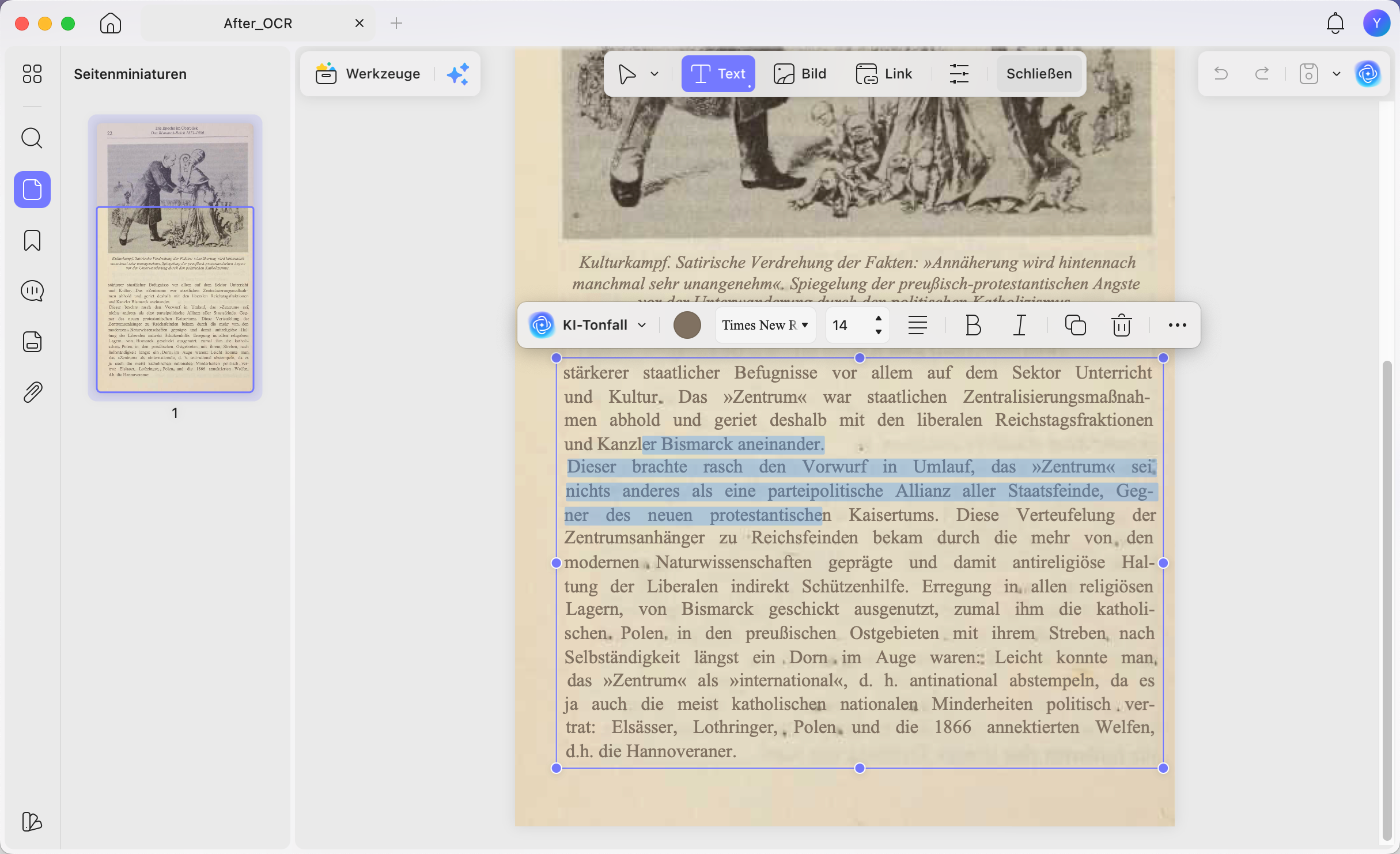Click the Seitenminiaturen panel heading
This screenshot has height=854, width=1400.
(x=130, y=74)
